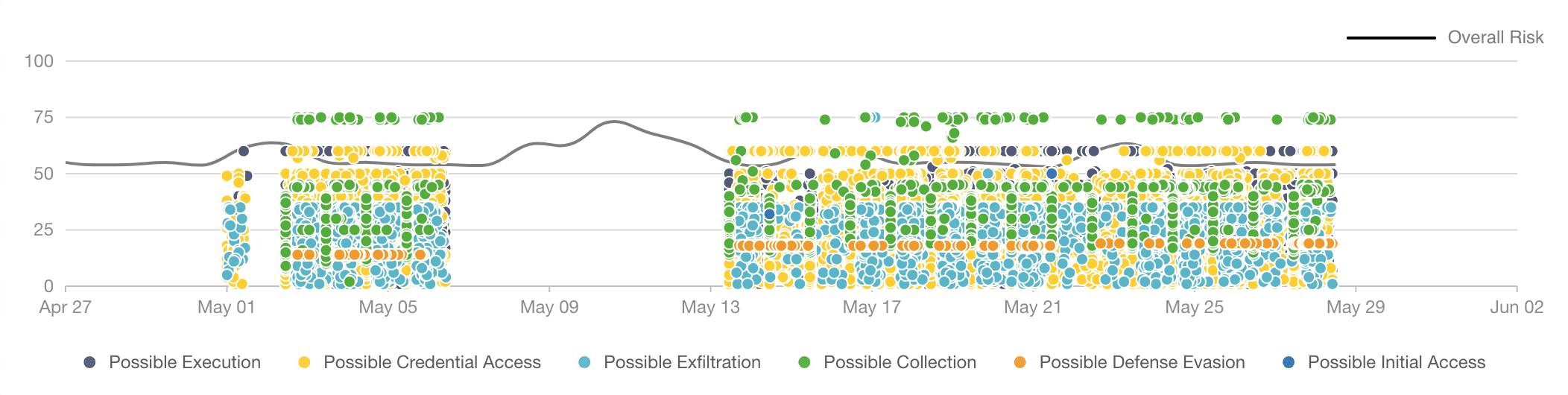Select the lone dark dot above May 01
Image resolution: width=1568 pixels, height=395 pixels.
click(x=244, y=151)
